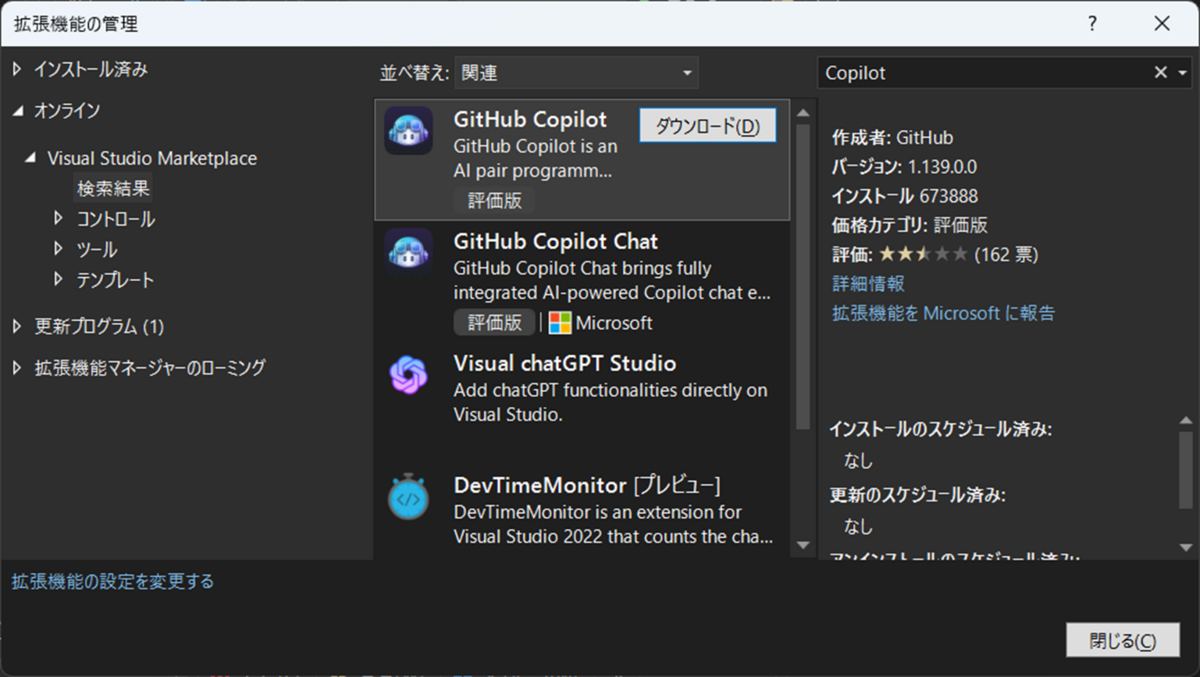
Task: Click the 評価版 tag under Copilot Chat
Action: click(495, 323)
